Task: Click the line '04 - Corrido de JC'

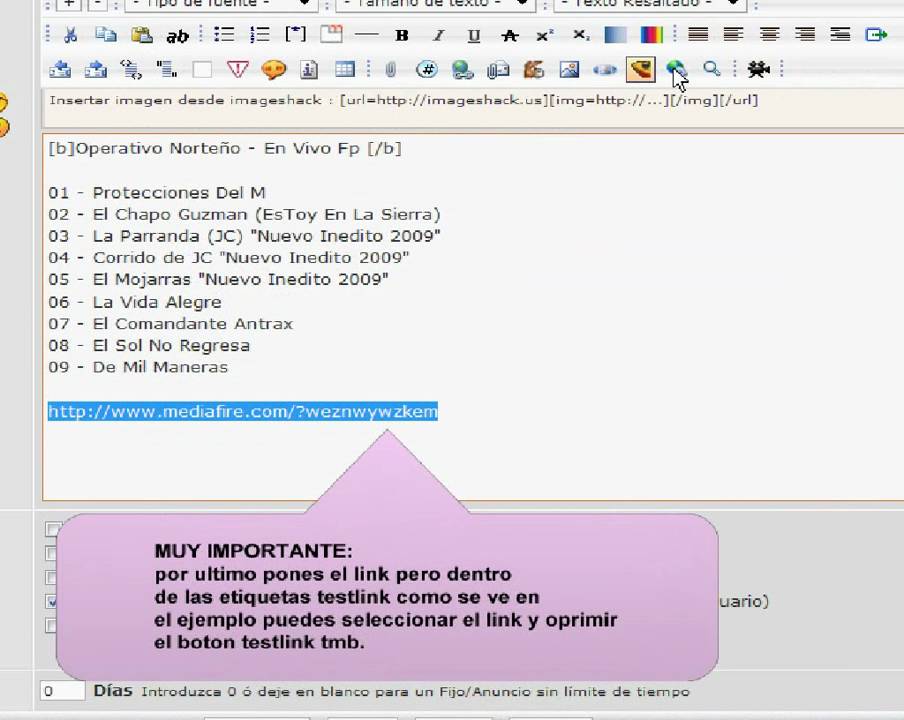Action: (x=229, y=258)
